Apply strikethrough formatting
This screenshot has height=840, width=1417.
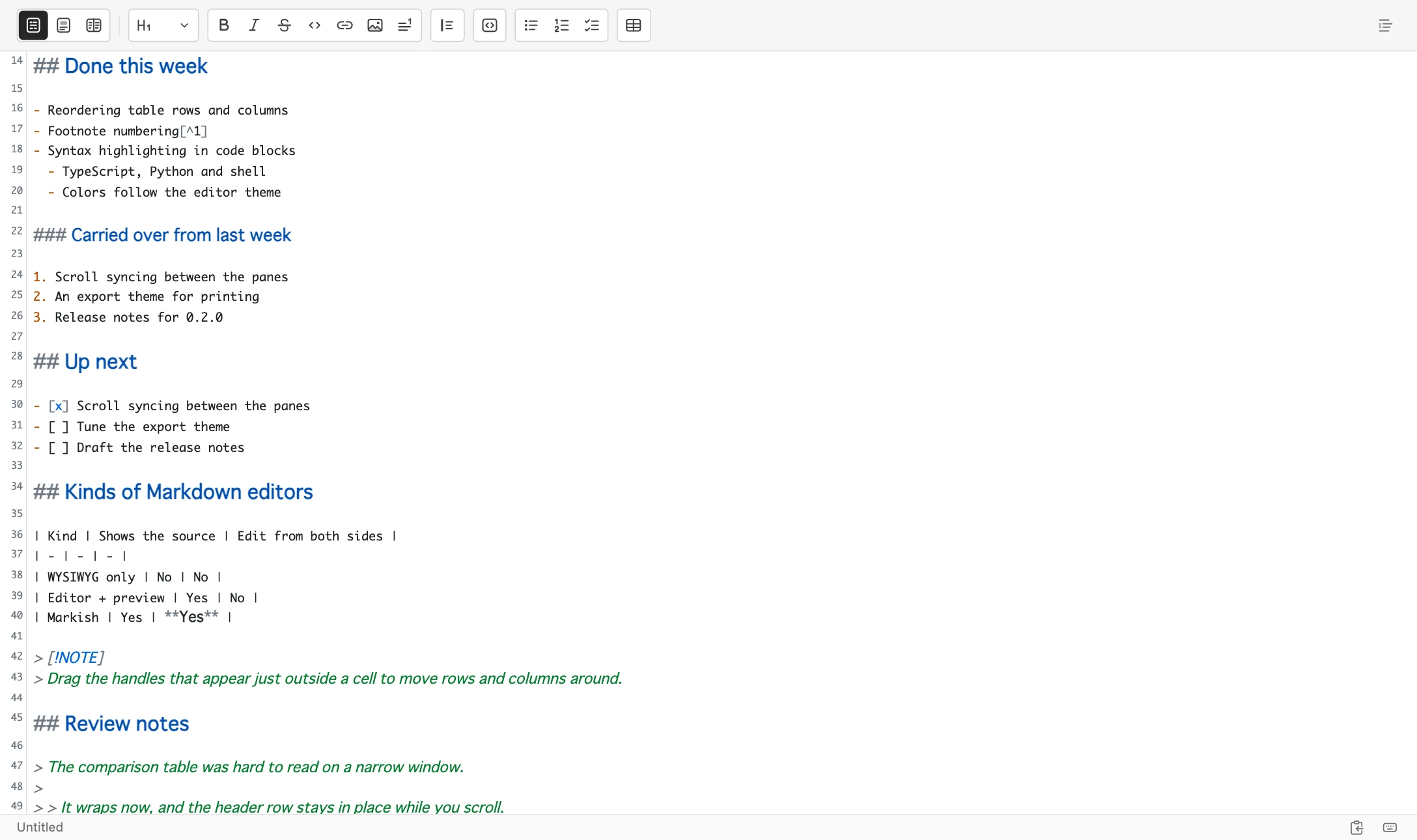pos(284,25)
